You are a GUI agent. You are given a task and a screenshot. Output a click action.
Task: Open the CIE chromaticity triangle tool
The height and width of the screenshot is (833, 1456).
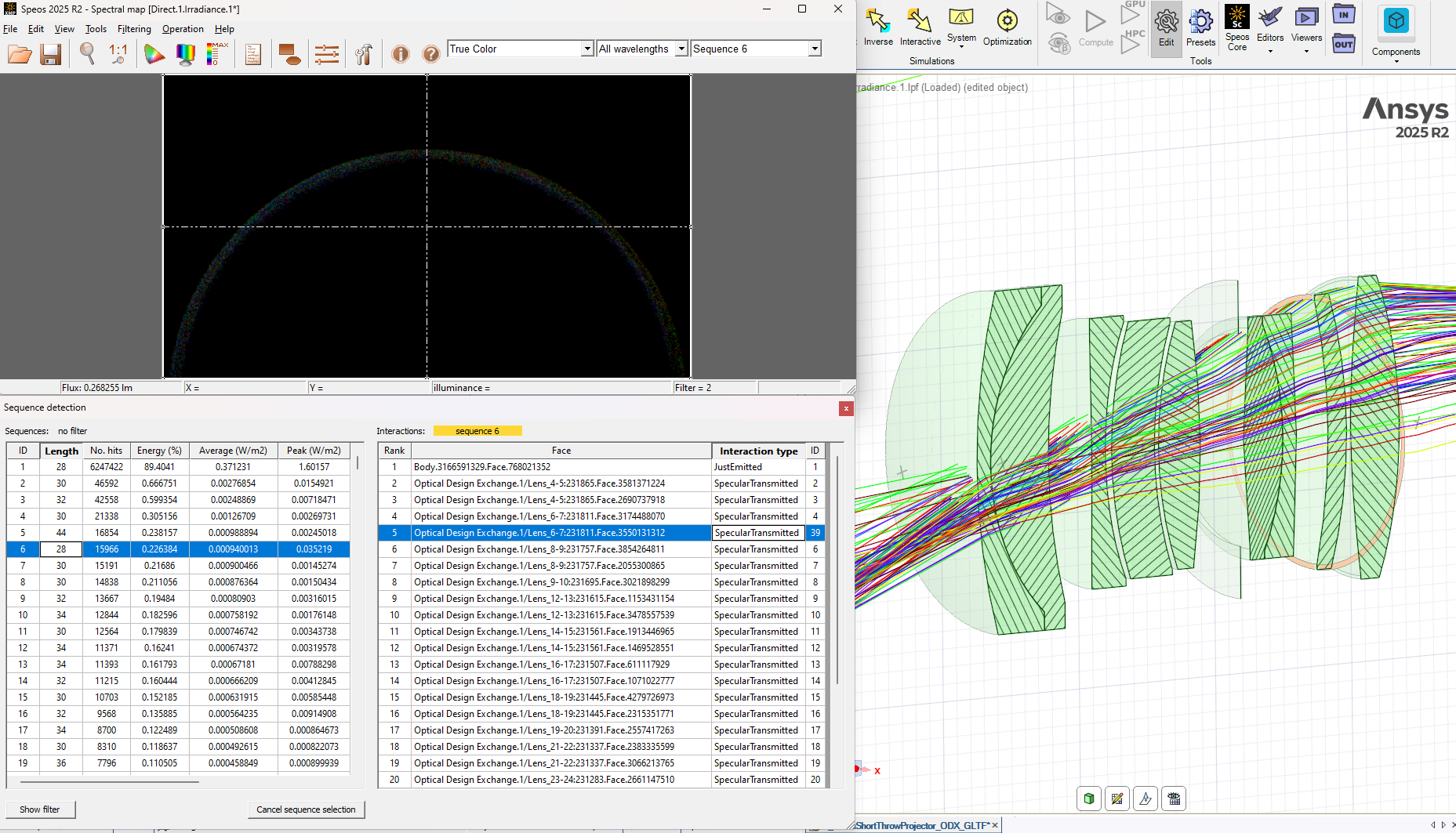coord(154,54)
